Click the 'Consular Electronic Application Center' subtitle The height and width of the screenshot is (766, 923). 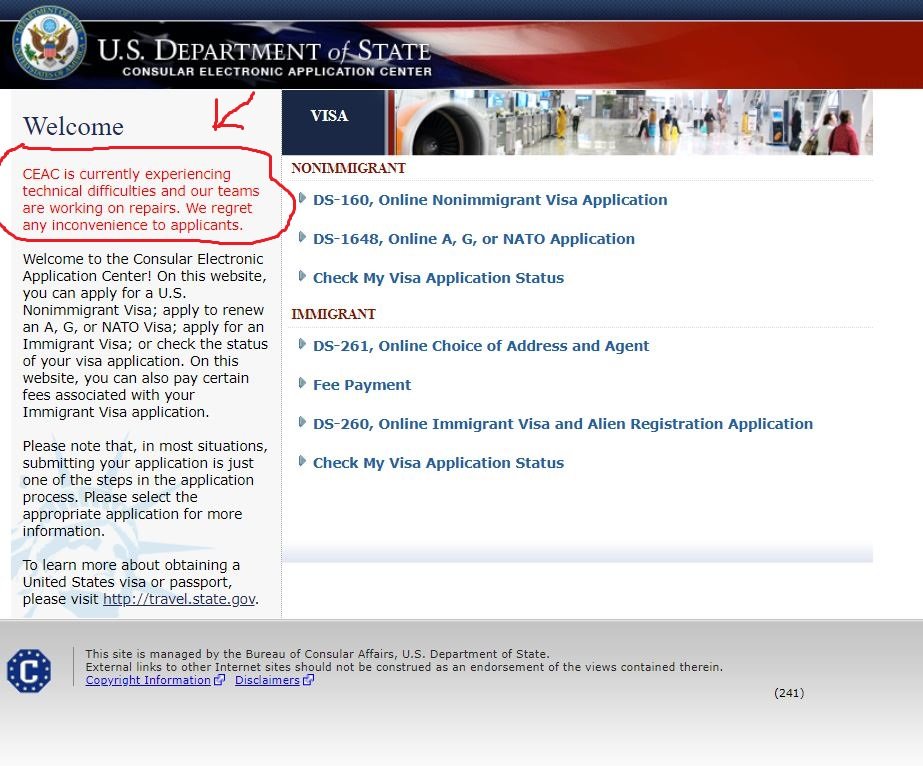(x=277, y=72)
